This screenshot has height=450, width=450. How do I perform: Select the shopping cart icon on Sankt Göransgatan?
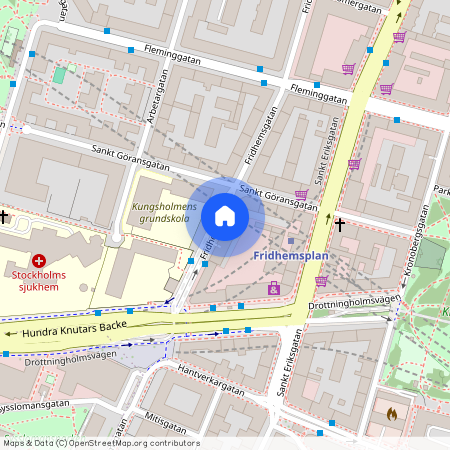[x=301, y=194]
